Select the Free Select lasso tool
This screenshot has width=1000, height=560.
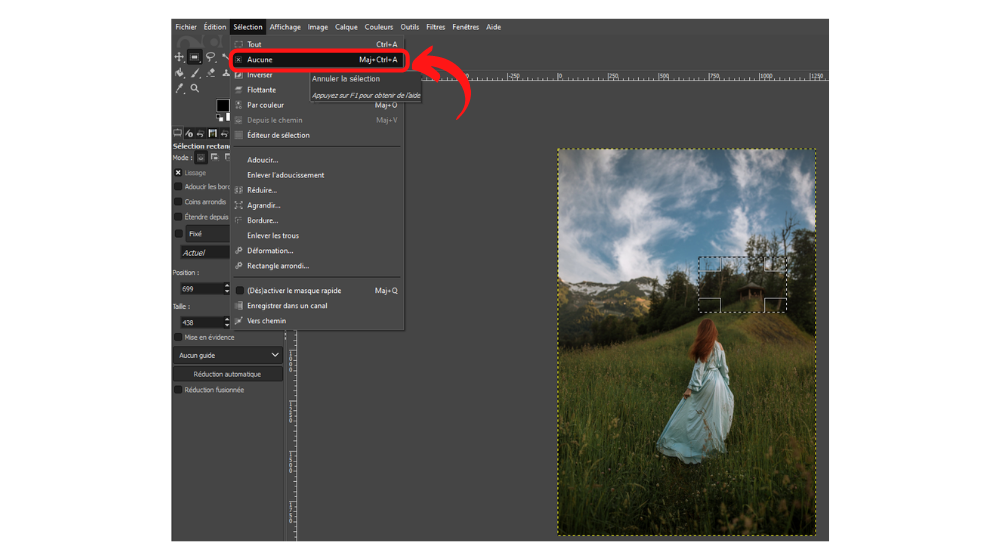(x=210, y=57)
